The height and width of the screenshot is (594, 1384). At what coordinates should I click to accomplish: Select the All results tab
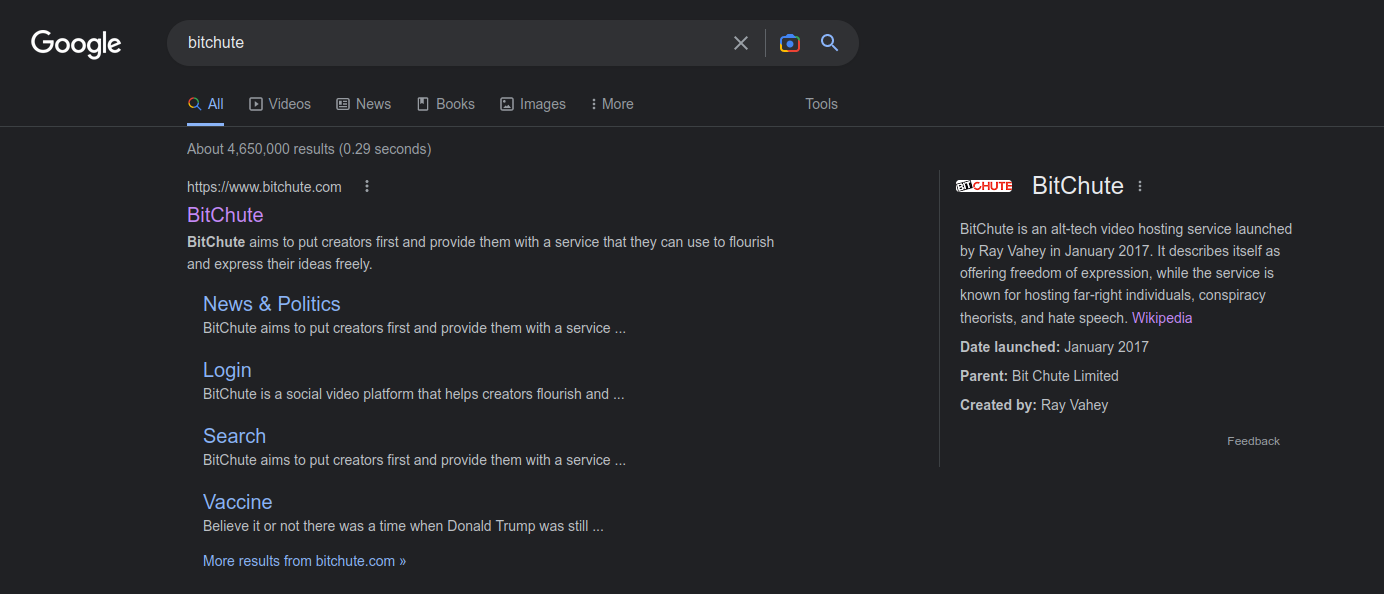click(205, 104)
